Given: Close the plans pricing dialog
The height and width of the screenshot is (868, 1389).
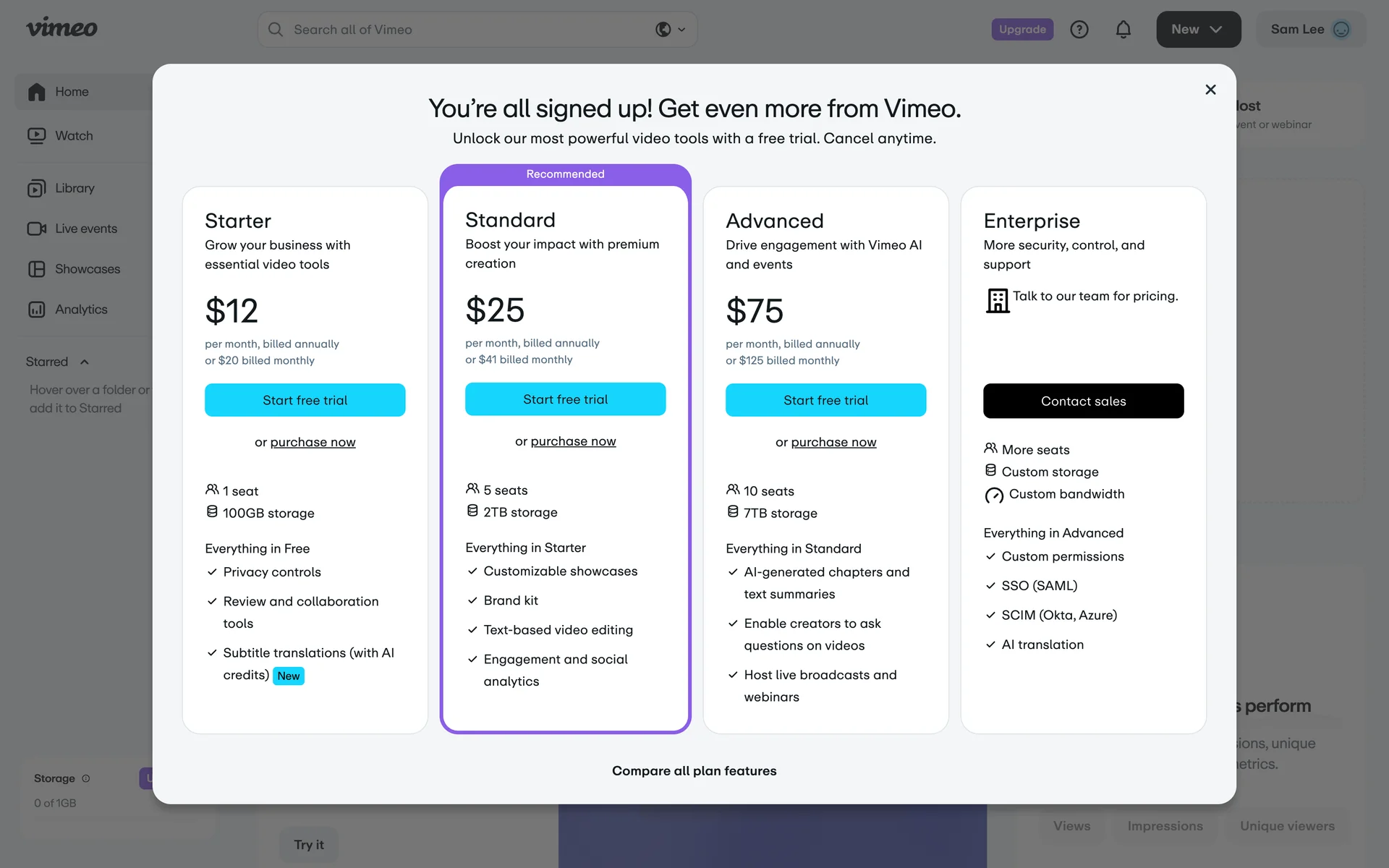Looking at the screenshot, I should coord(1210,90).
